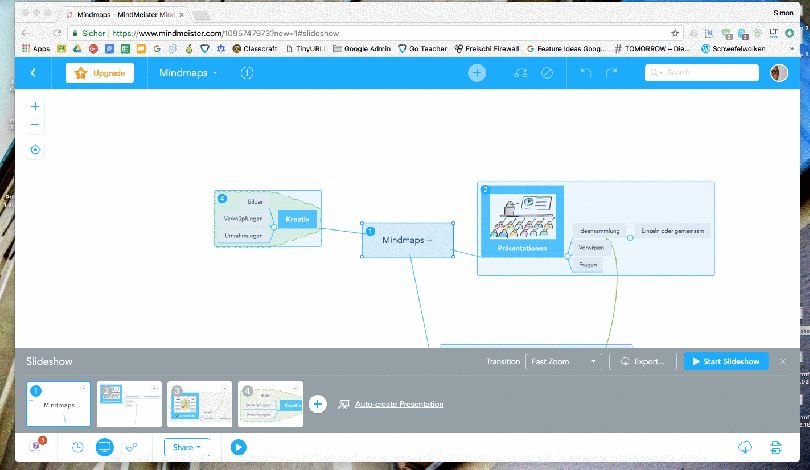
Task: Center the map with the target icon
Action: pos(36,150)
